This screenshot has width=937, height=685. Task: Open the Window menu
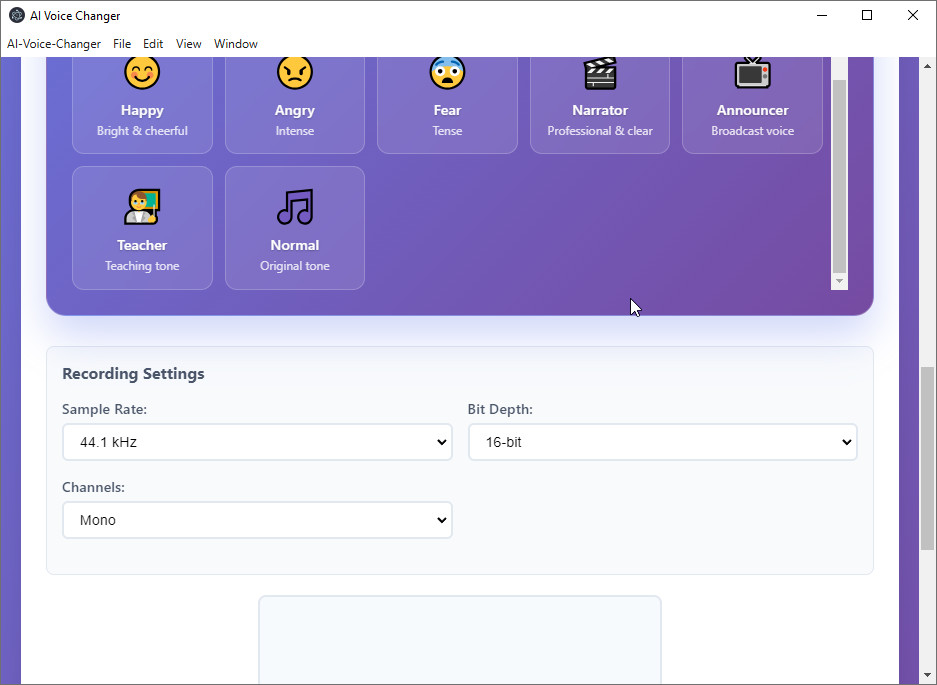click(x=236, y=44)
